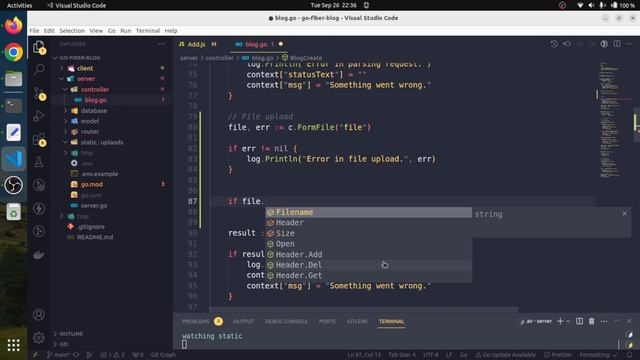Click UTF-8 encoding in status bar
Viewport: 640px width, 360px height.
tap(430, 355)
